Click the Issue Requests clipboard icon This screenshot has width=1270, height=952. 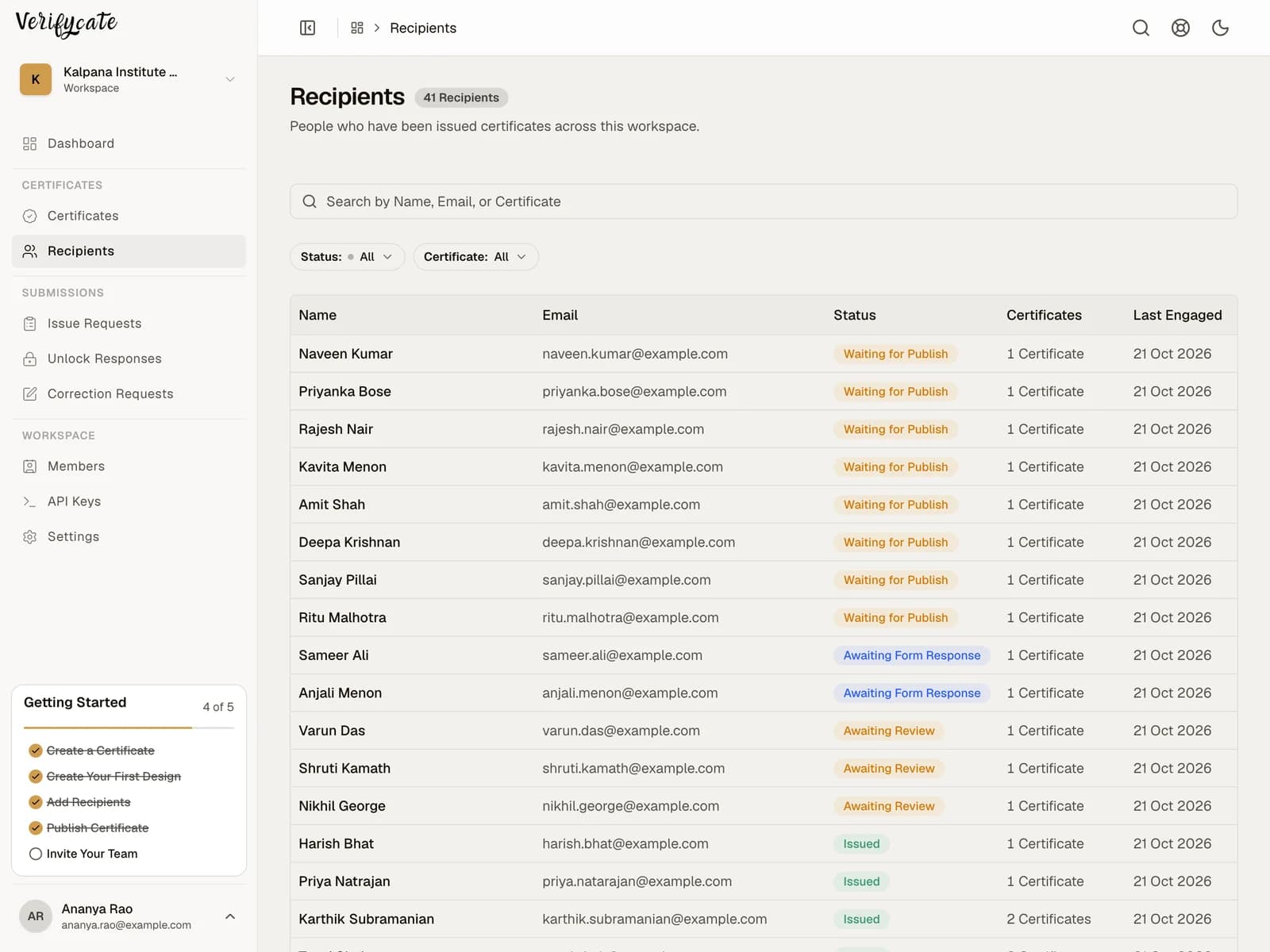point(30,324)
